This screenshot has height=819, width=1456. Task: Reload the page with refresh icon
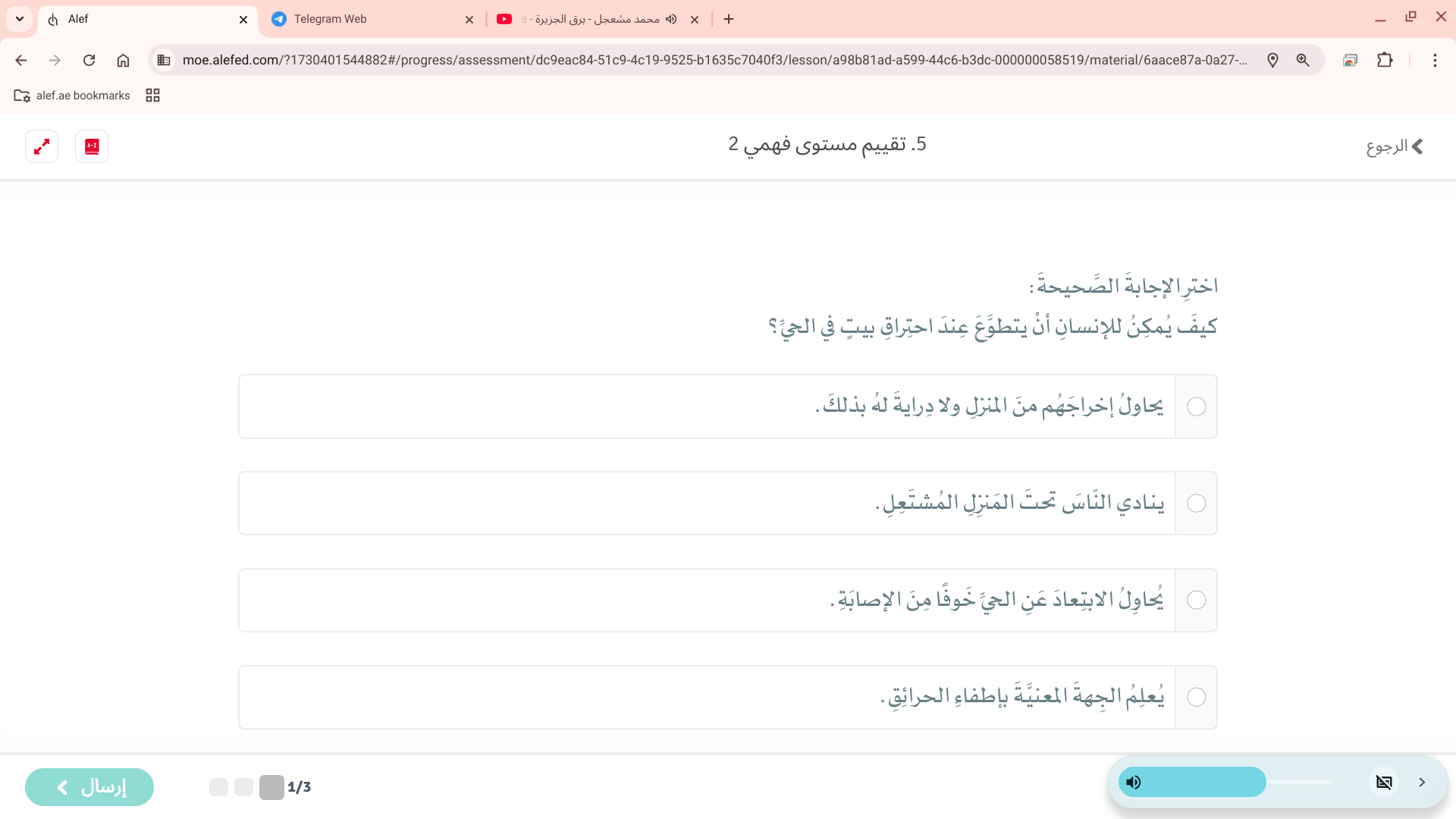click(x=89, y=61)
